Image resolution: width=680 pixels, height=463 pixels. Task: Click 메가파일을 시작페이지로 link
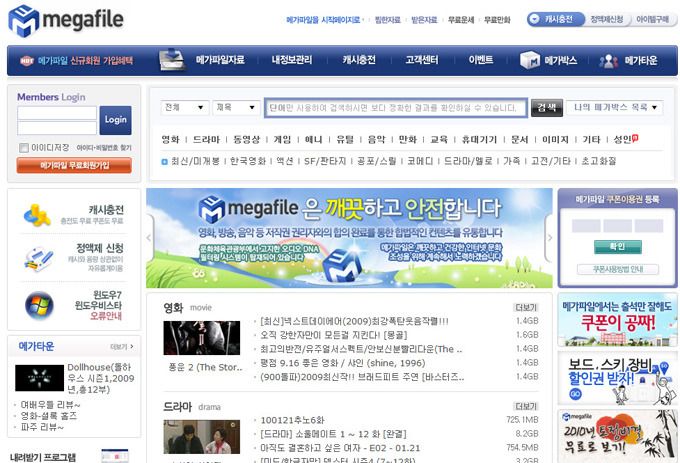tap(324, 20)
